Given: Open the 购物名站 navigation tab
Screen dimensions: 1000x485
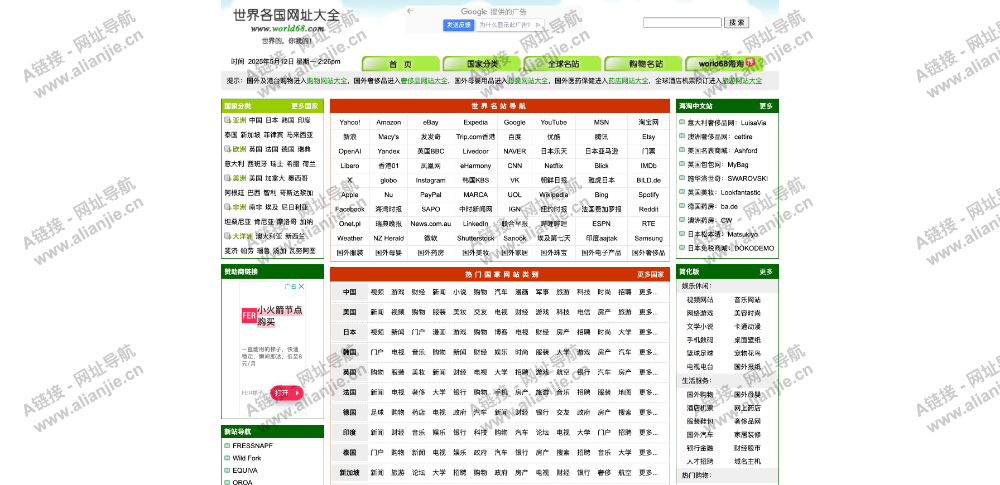Looking at the screenshot, I should click(644, 64).
